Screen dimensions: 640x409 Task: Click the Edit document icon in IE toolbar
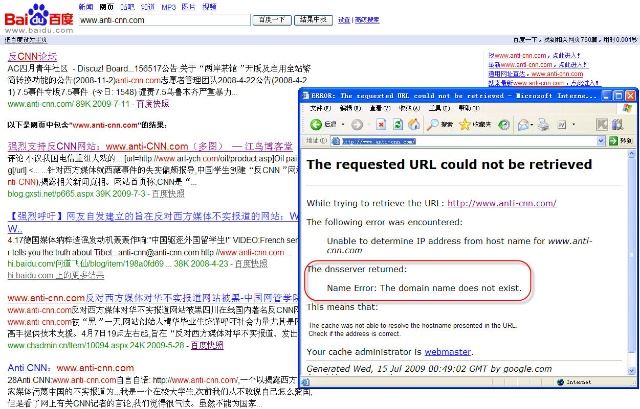[562, 124]
